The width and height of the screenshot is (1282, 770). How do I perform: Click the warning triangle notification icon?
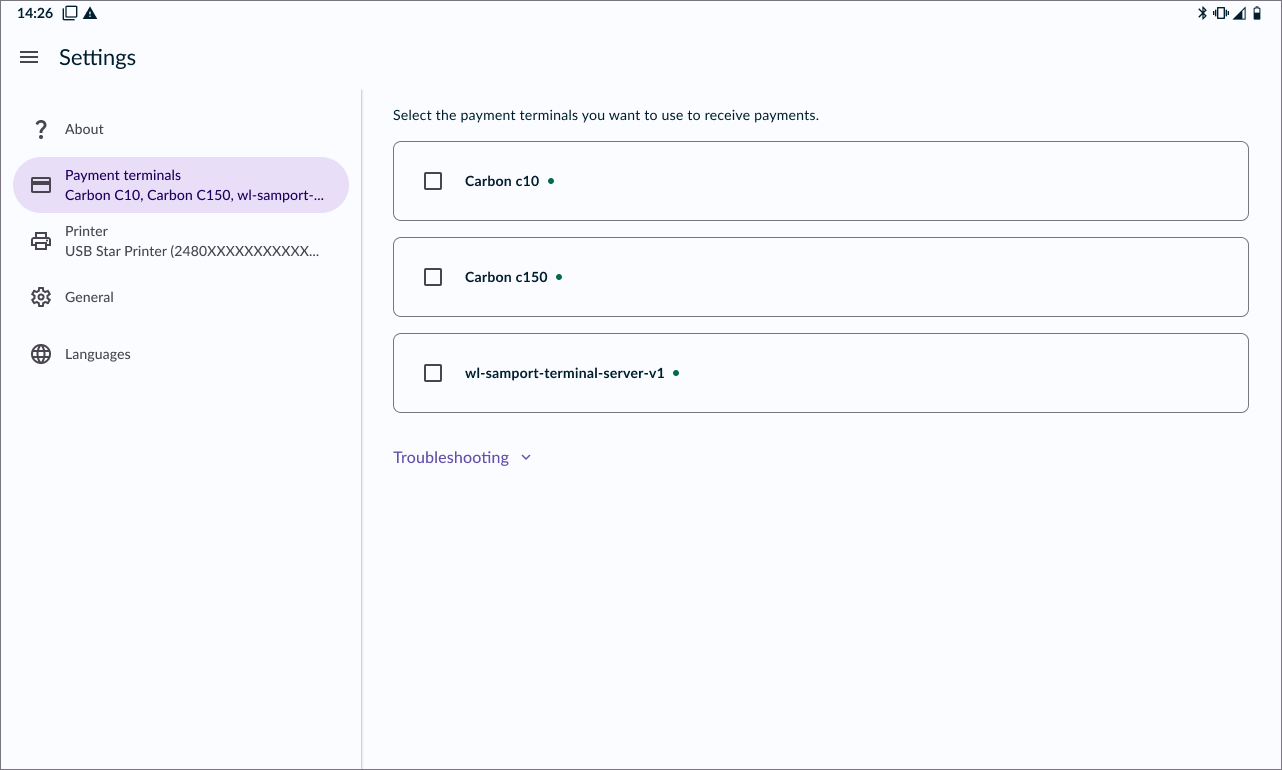(x=90, y=13)
